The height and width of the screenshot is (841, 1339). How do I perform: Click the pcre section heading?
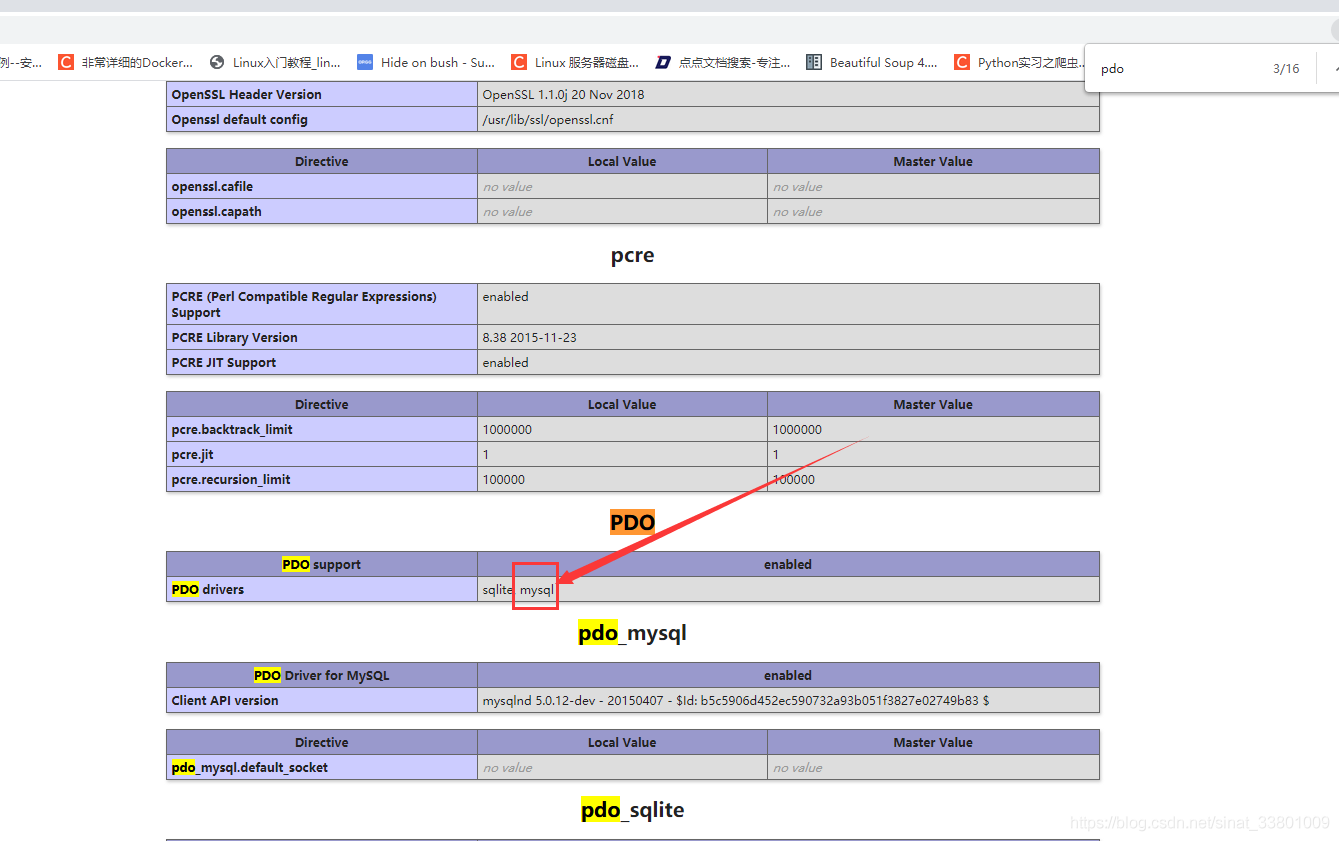pos(632,256)
